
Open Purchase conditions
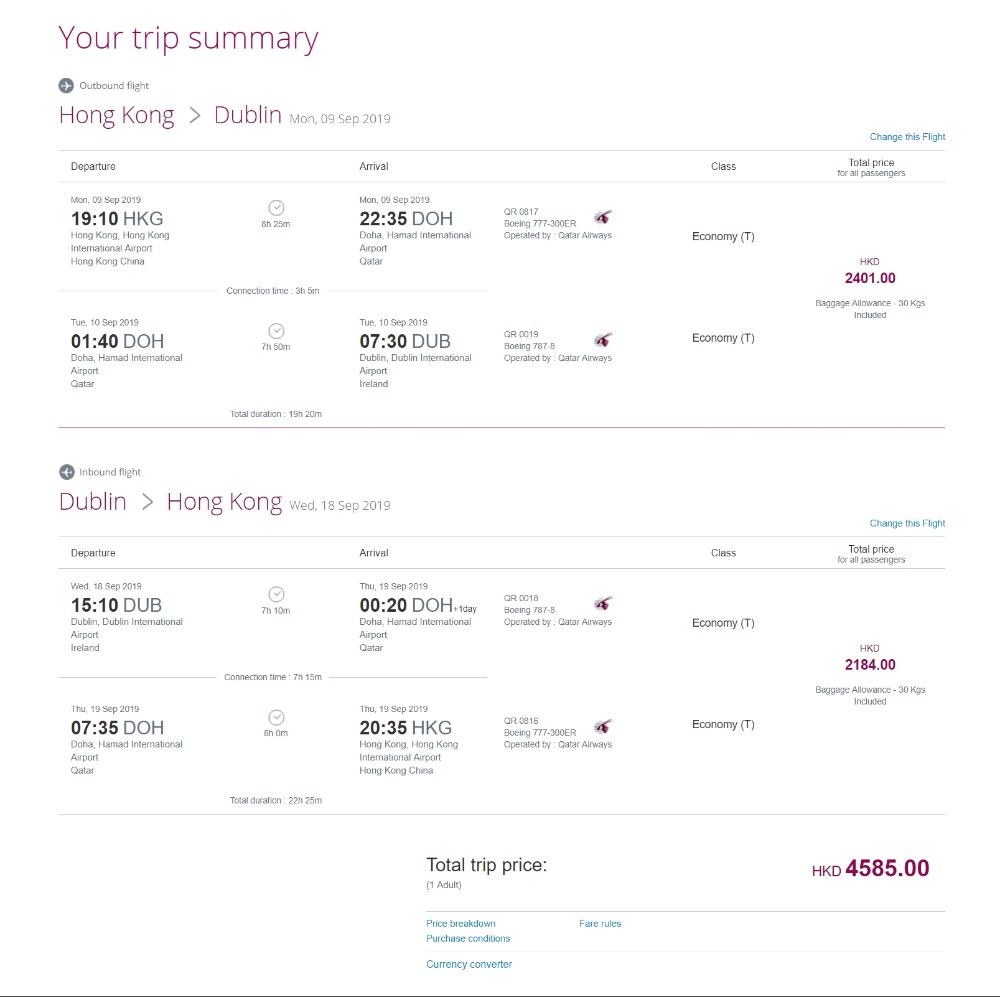coord(468,938)
